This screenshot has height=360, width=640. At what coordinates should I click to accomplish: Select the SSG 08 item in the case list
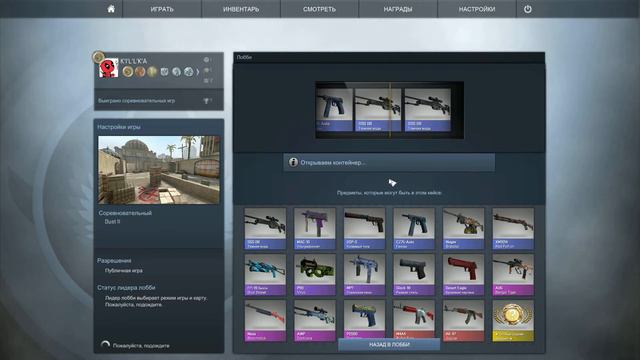265,229
